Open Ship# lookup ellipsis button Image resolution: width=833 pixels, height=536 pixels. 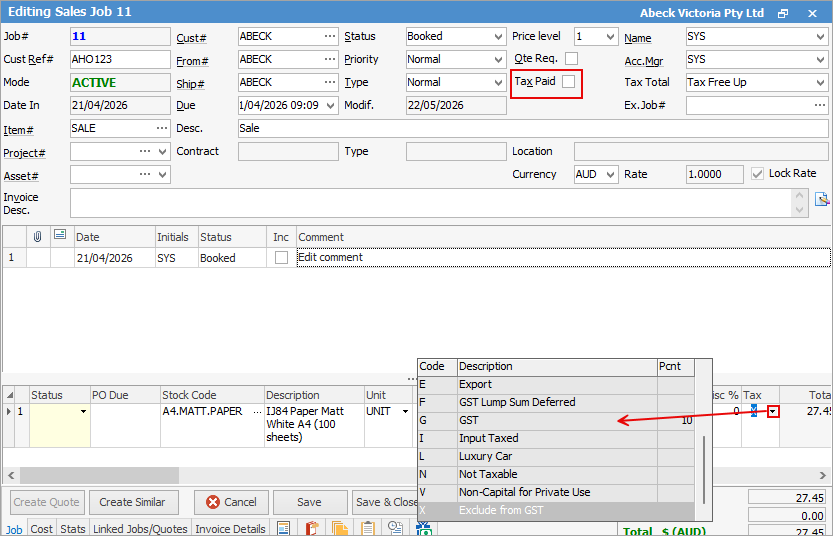(330, 82)
